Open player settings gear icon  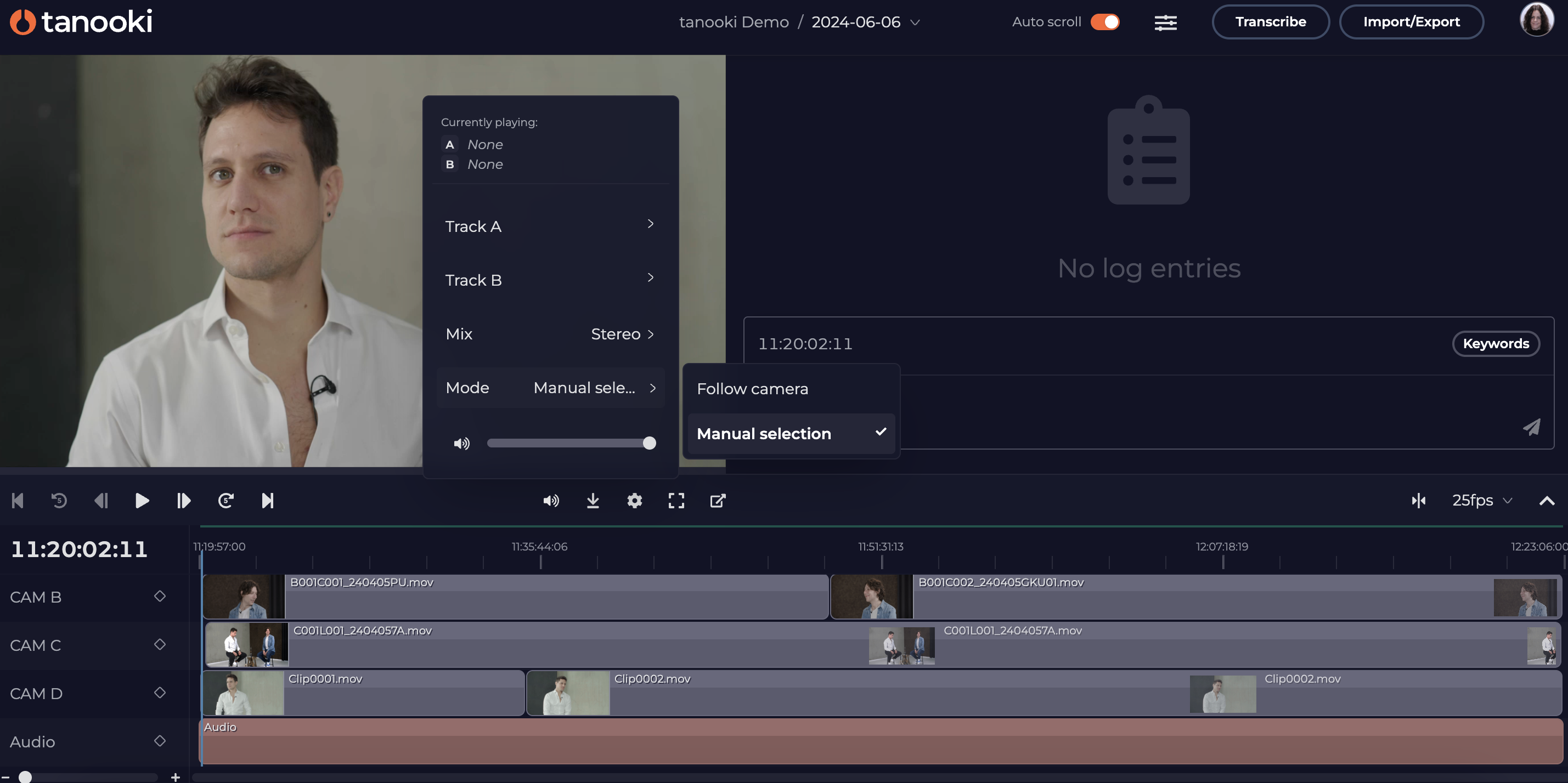coord(634,501)
